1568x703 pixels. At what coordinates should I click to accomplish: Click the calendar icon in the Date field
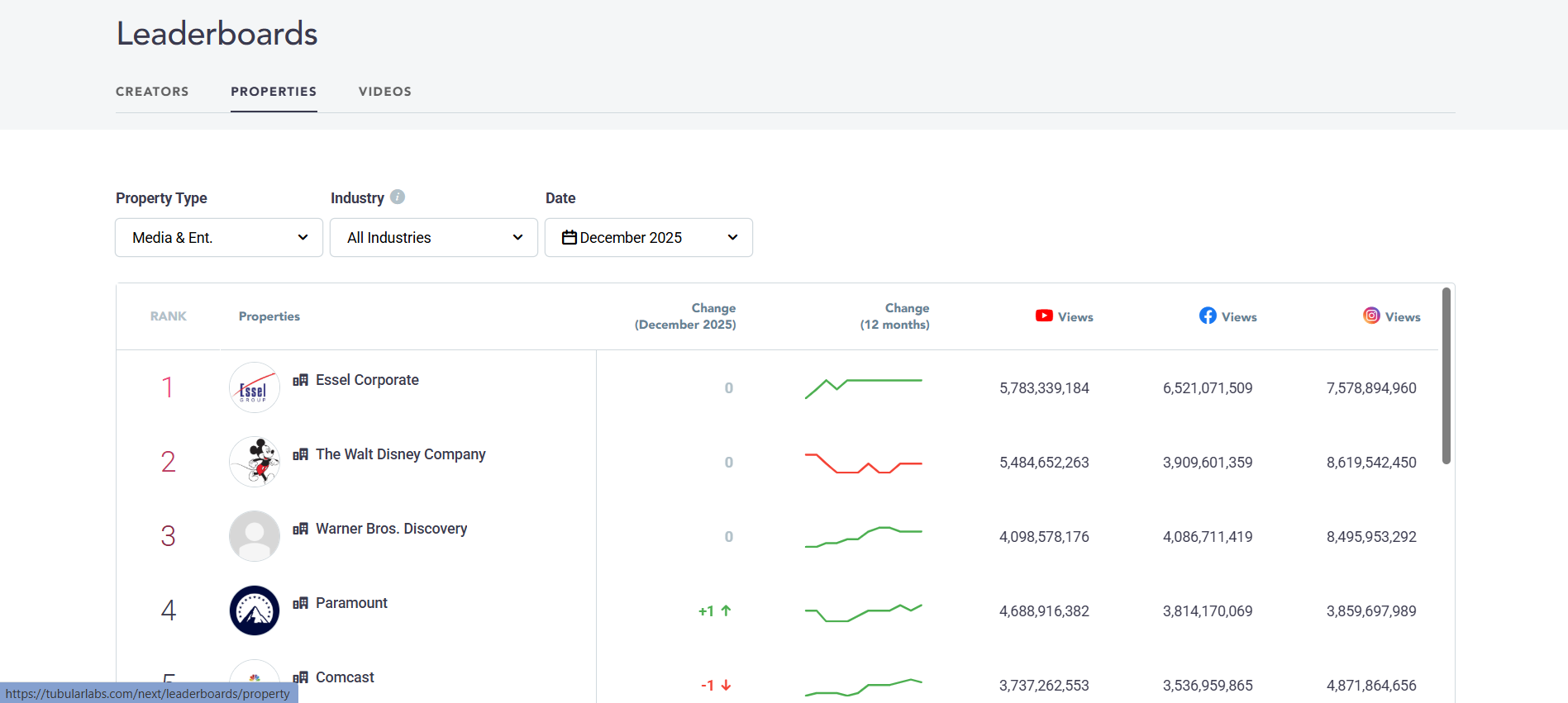click(570, 238)
